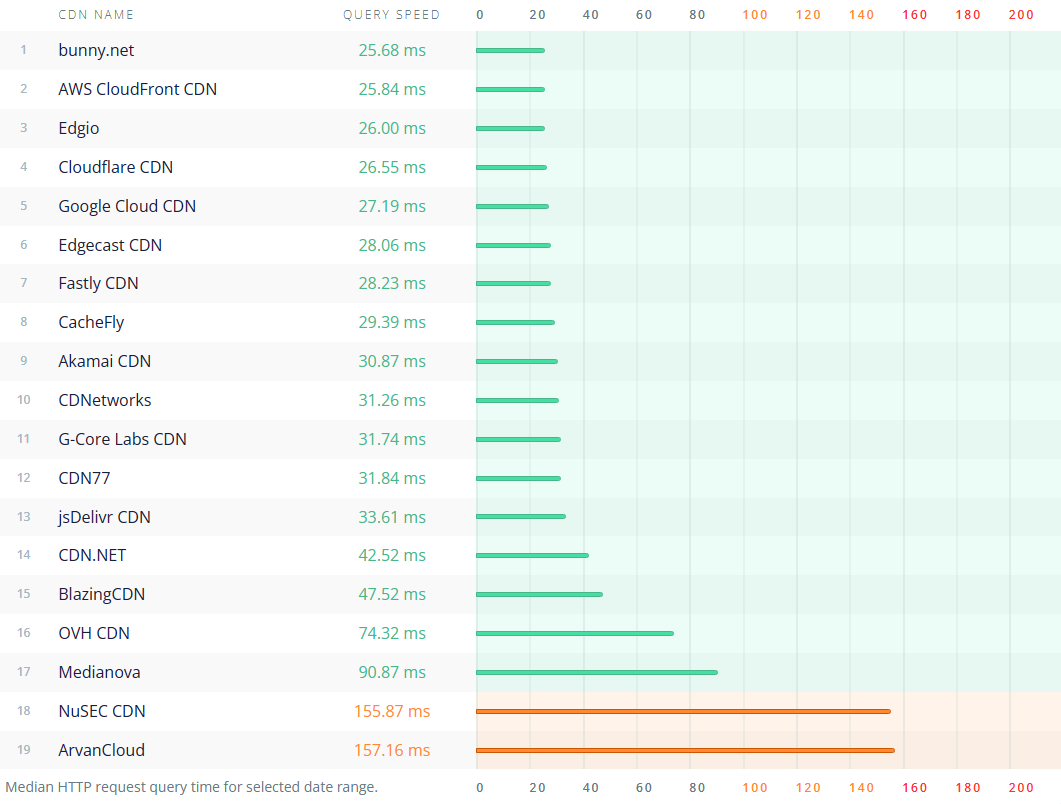Select the CDN77 name
The width and height of the screenshot is (1061, 804).
(x=84, y=478)
